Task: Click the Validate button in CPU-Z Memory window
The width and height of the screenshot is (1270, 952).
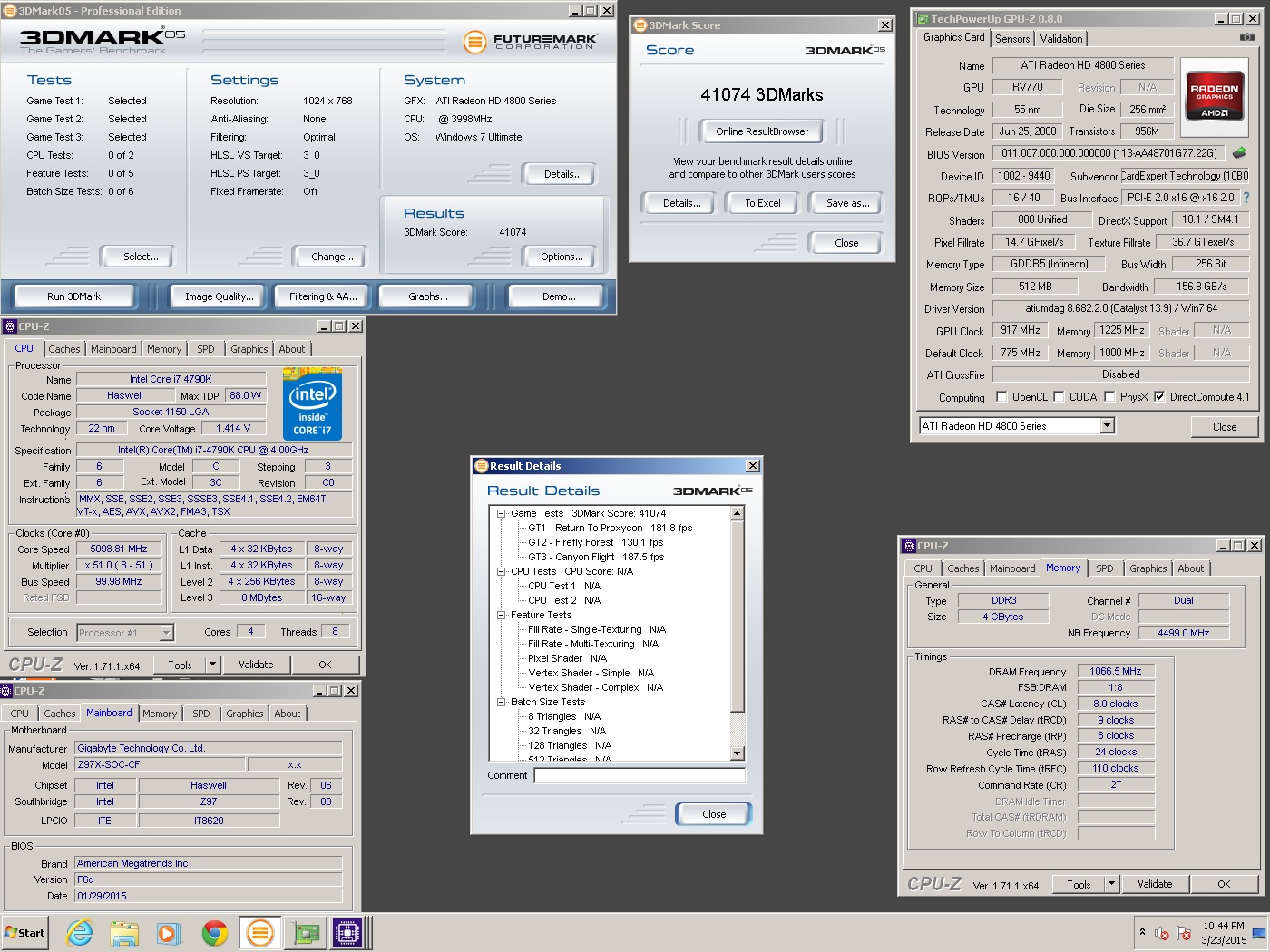Action: [1155, 884]
